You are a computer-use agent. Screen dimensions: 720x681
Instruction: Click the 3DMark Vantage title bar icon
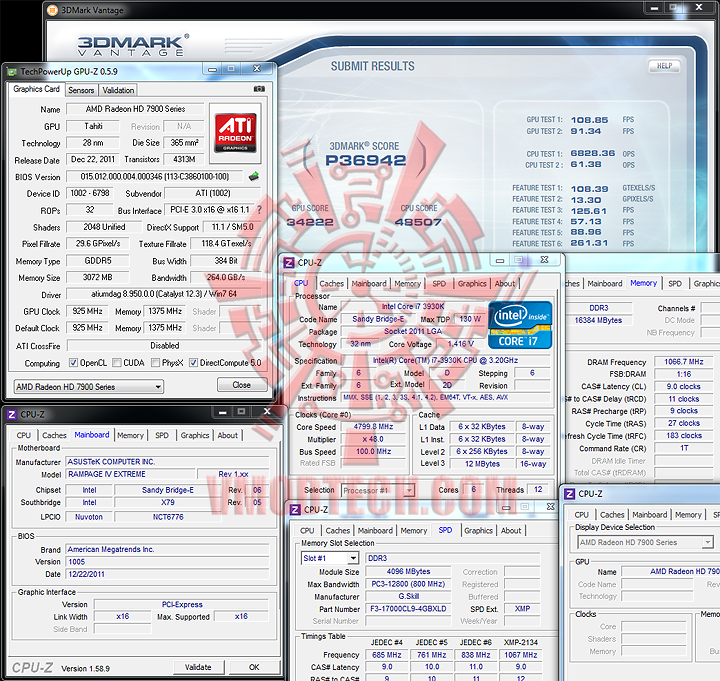[53, 10]
